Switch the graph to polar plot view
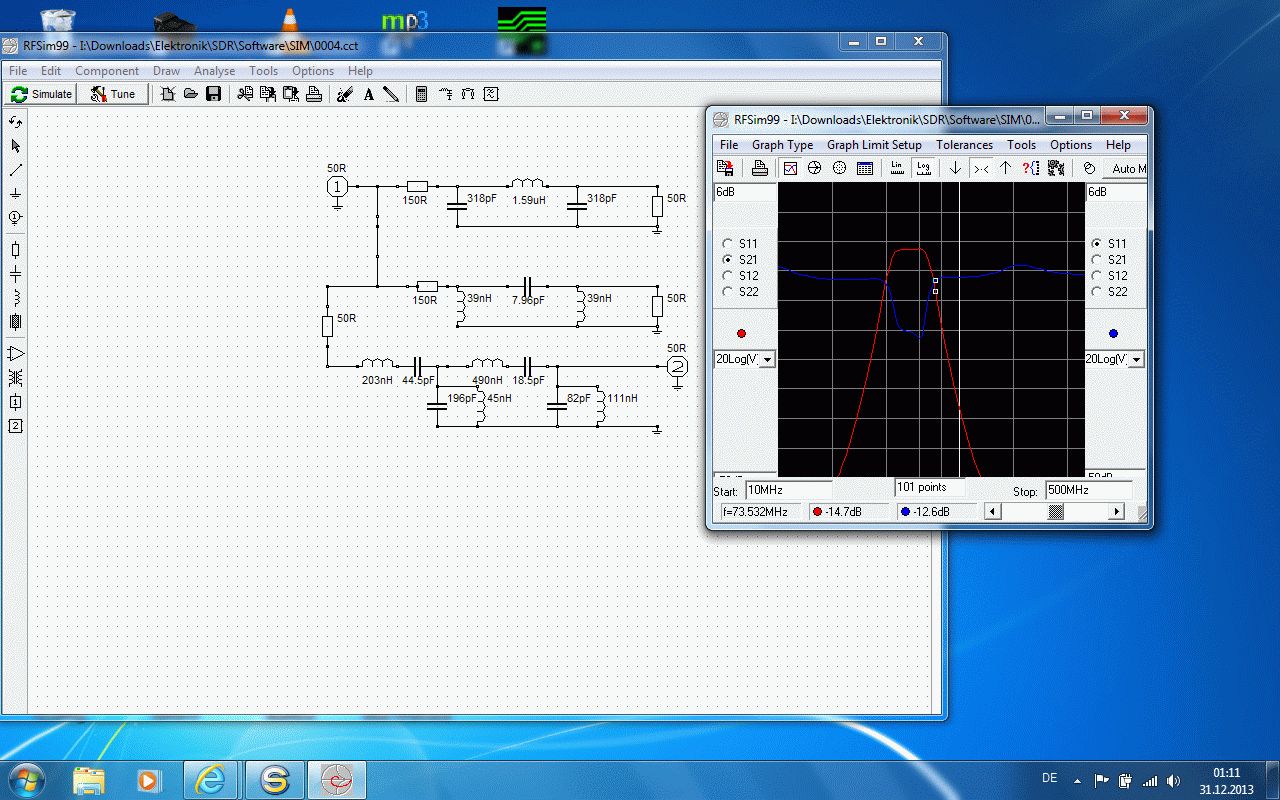The image size is (1280, 800). tap(839, 168)
